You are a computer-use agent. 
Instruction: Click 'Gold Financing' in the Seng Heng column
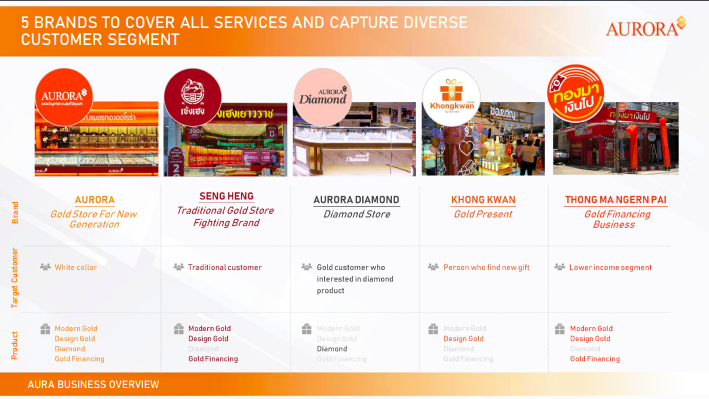213,359
